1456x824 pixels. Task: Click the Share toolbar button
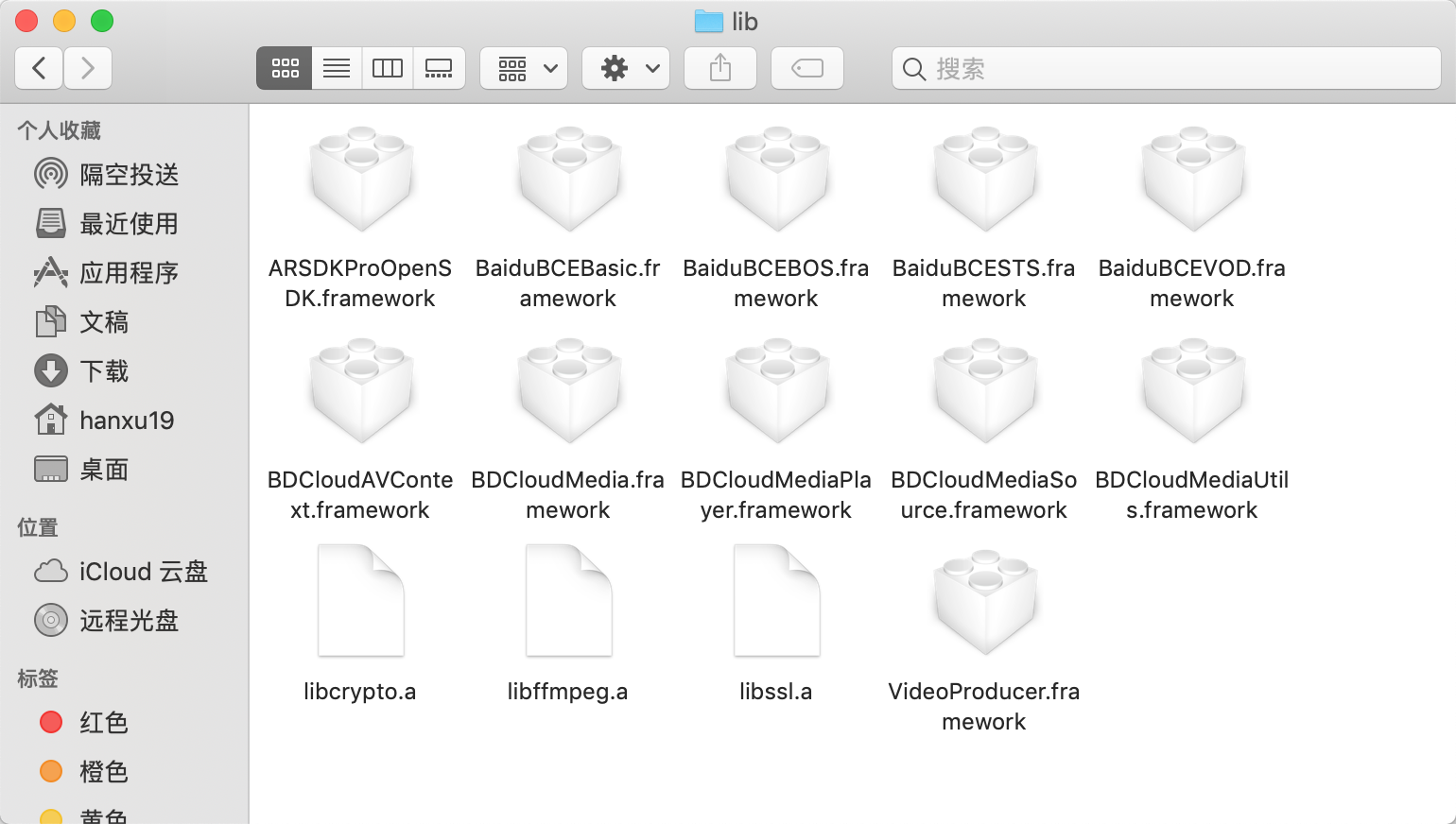tap(720, 68)
